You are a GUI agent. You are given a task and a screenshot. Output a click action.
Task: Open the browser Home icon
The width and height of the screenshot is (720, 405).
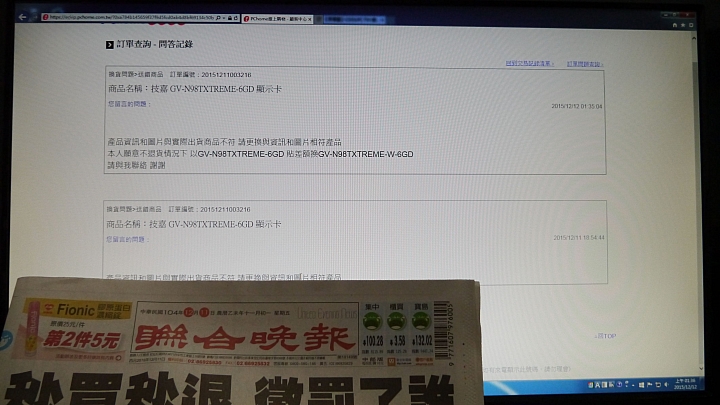pyautogui.click(x=675, y=25)
